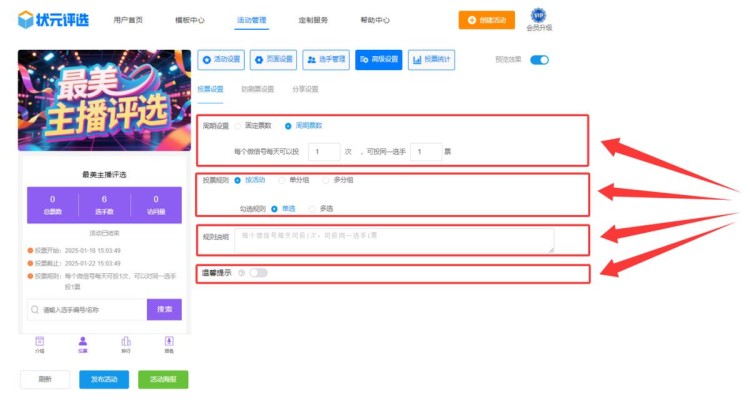Open 活动设置 gear toolbar button
The image size is (750, 413).
click(x=221, y=60)
